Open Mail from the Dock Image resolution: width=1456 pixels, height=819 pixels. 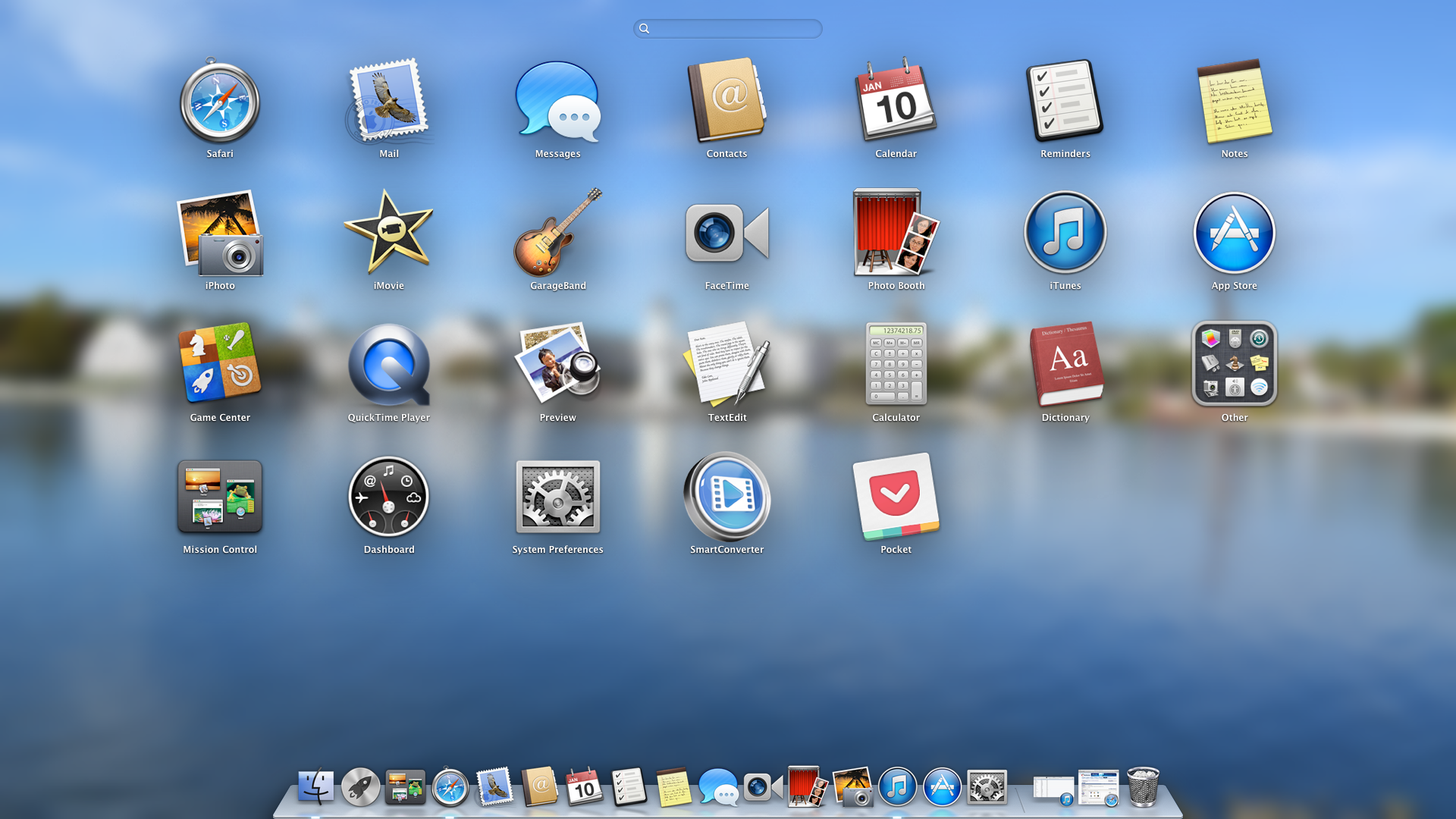(x=494, y=786)
